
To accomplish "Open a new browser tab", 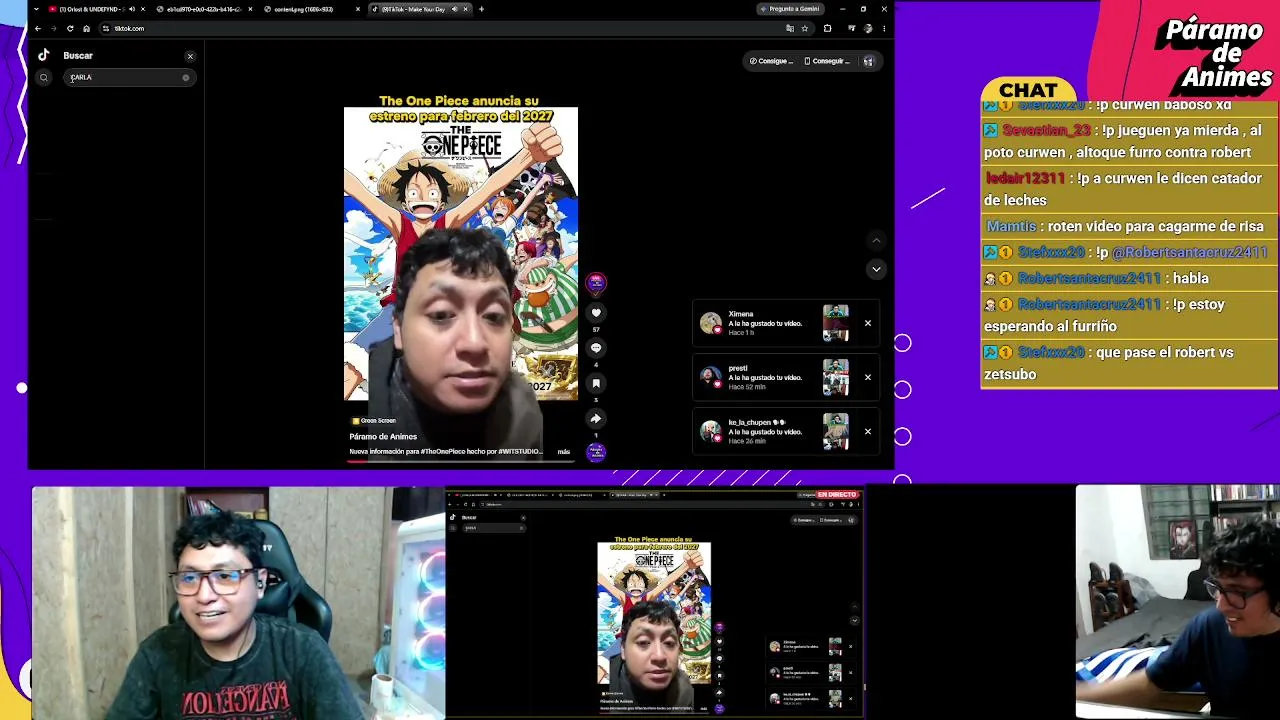I will pyautogui.click(x=481, y=9).
